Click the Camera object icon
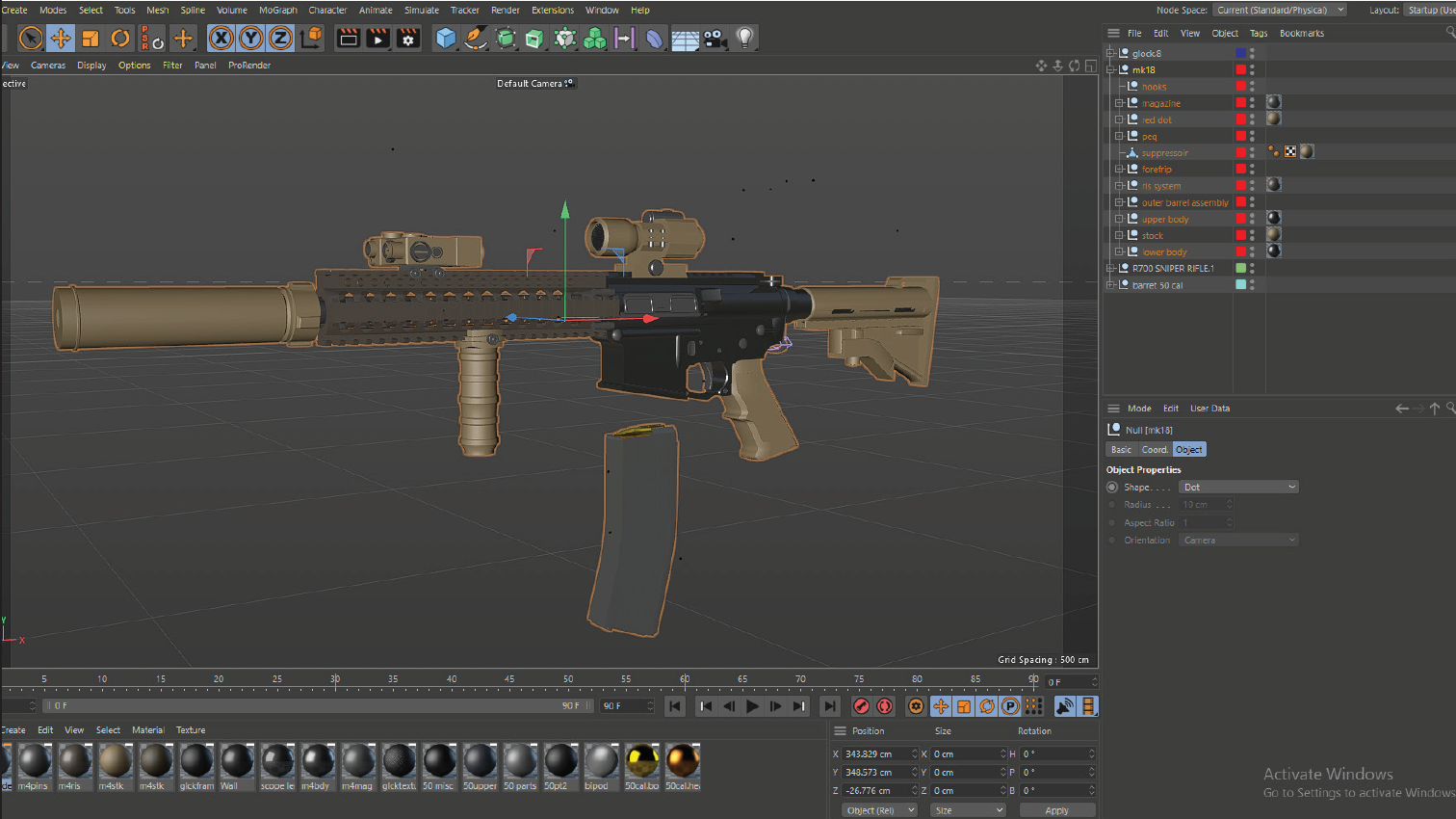The width and height of the screenshot is (1456, 819). 715,39
